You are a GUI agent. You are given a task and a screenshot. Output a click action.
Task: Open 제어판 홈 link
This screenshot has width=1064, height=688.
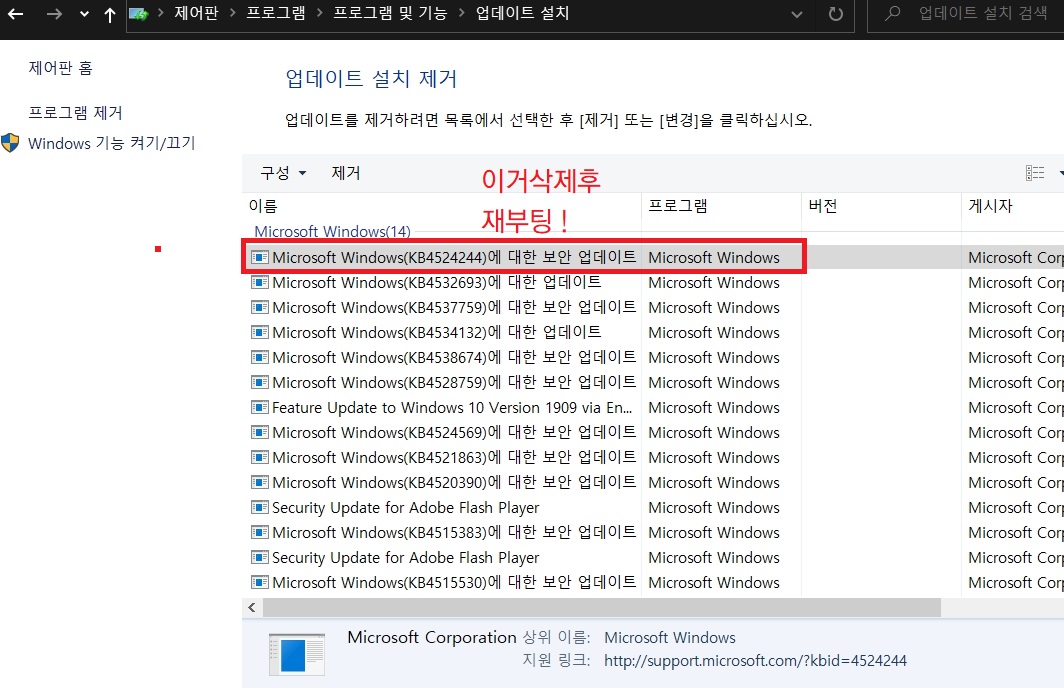60,68
